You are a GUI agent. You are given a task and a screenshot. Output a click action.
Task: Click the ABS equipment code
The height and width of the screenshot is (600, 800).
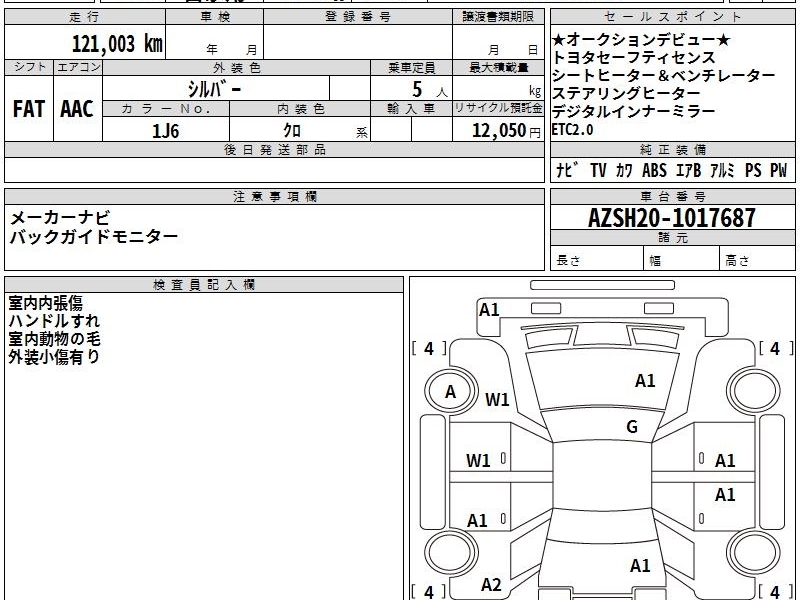tap(655, 170)
